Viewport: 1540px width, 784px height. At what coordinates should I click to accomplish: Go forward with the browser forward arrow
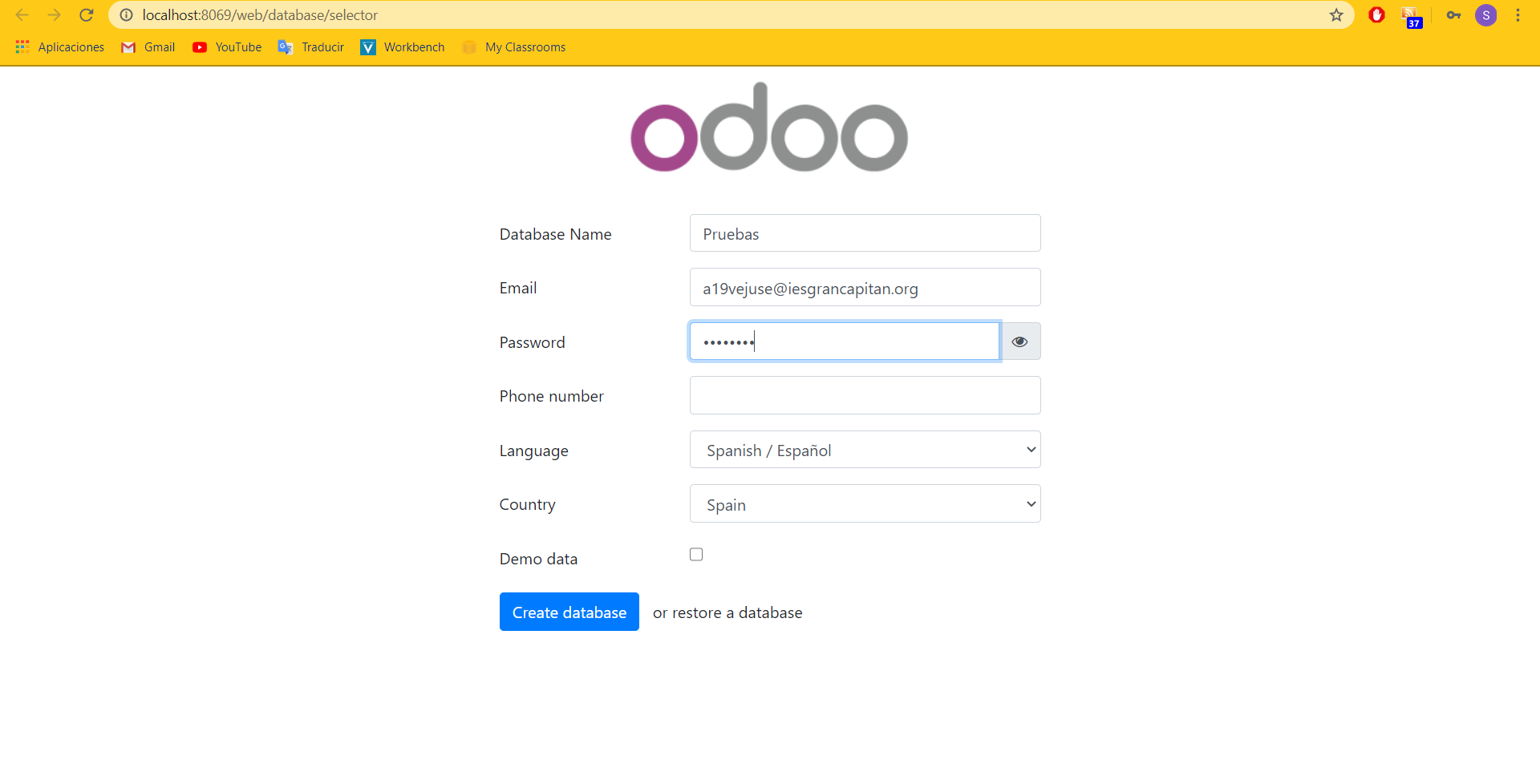pyautogui.click(x=55, y=15)
